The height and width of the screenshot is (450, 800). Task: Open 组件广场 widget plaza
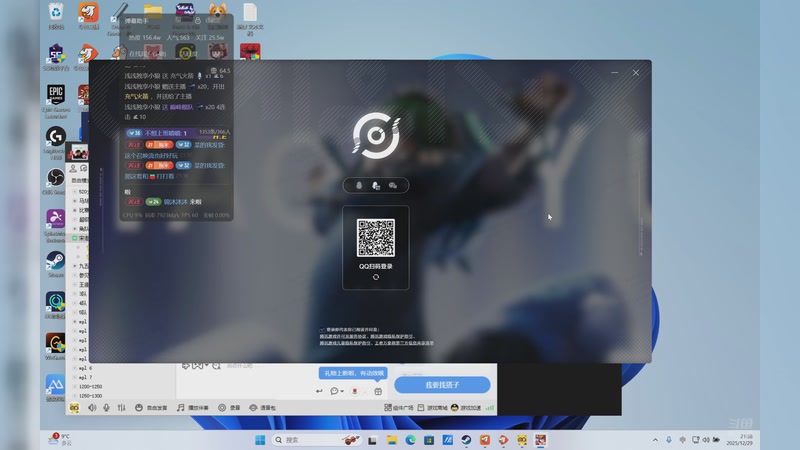tap(398, 408)
